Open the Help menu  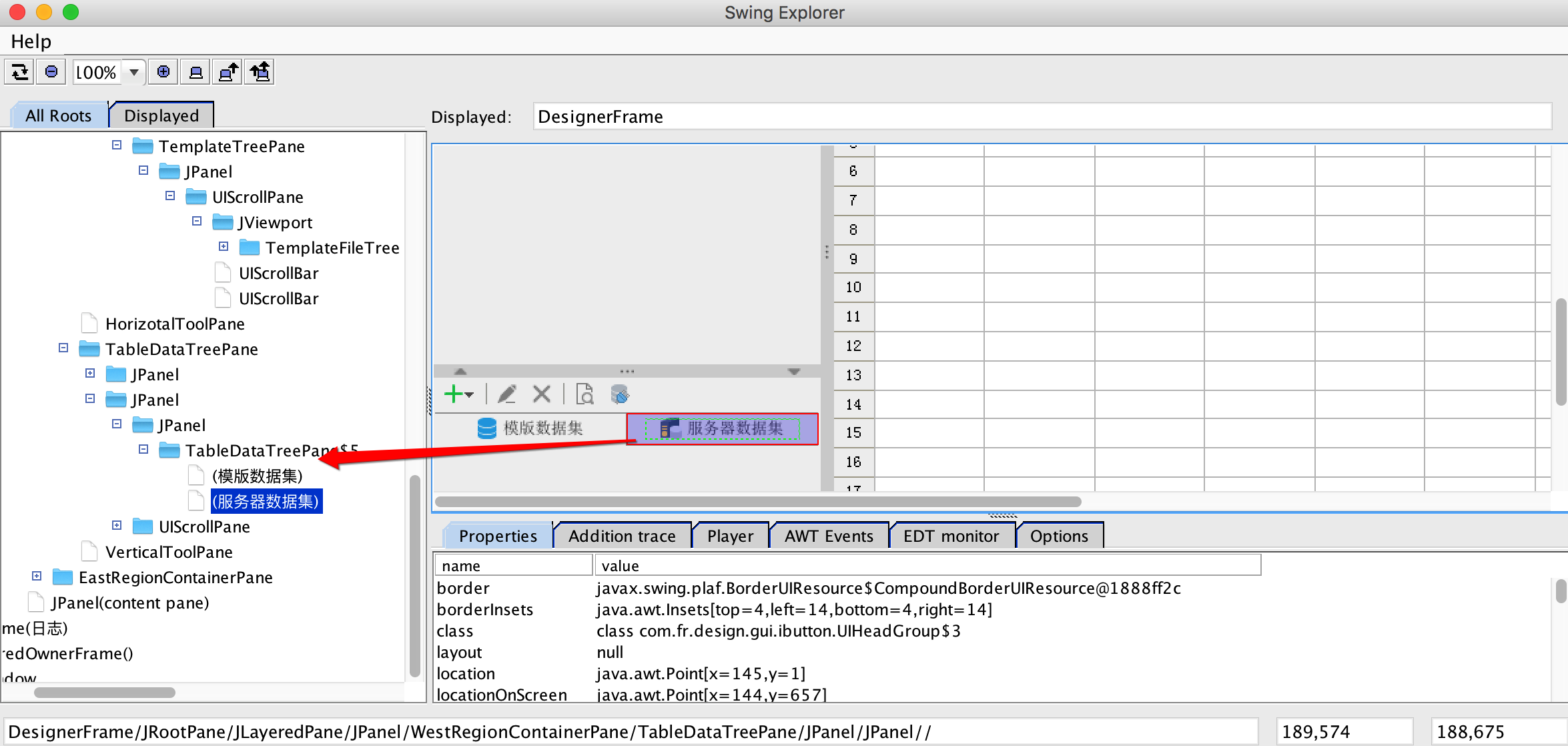click(x=31, y=41)
